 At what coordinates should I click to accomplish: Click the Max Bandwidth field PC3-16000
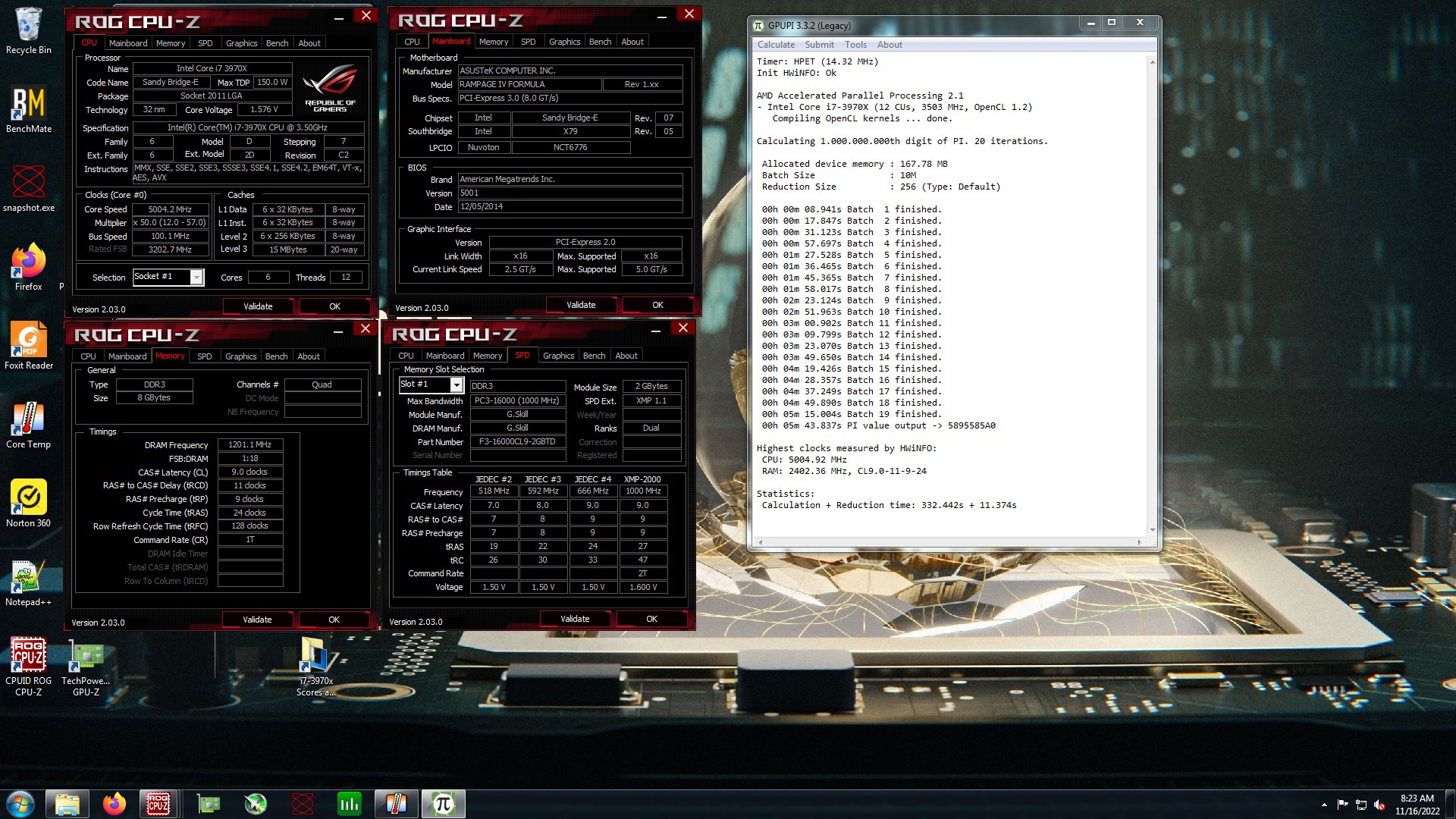coord(518,401)
